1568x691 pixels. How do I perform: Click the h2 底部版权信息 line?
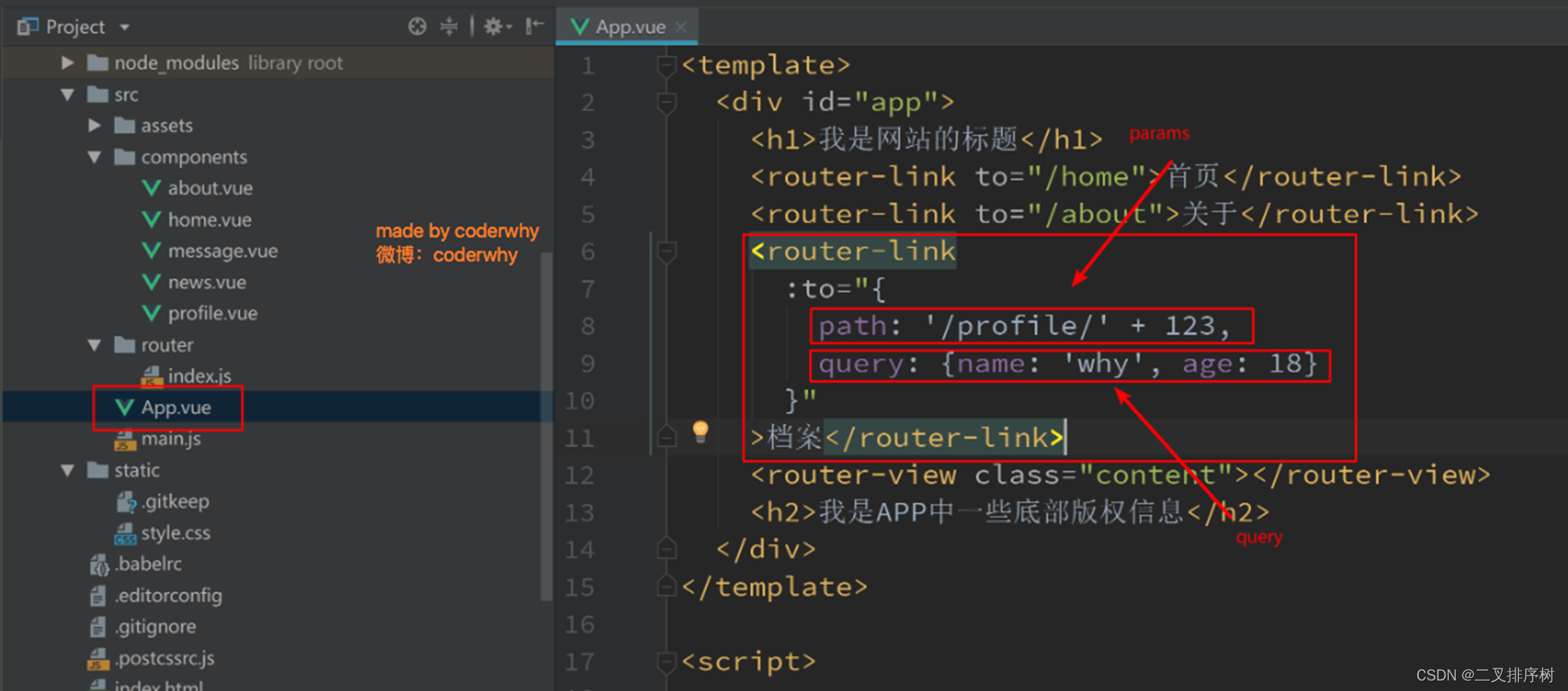(1010, 512)
